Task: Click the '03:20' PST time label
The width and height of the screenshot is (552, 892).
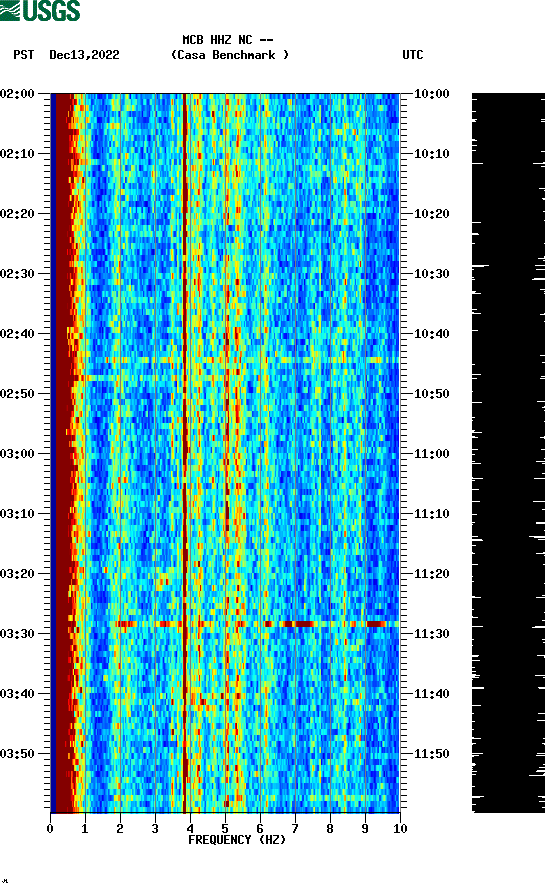Action: 17,574
